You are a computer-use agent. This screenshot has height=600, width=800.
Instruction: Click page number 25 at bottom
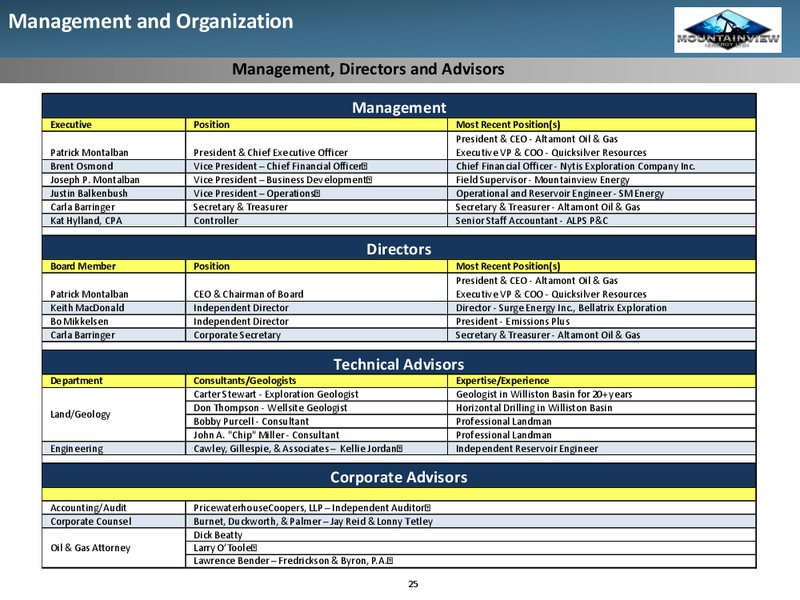tap(413, 584)
